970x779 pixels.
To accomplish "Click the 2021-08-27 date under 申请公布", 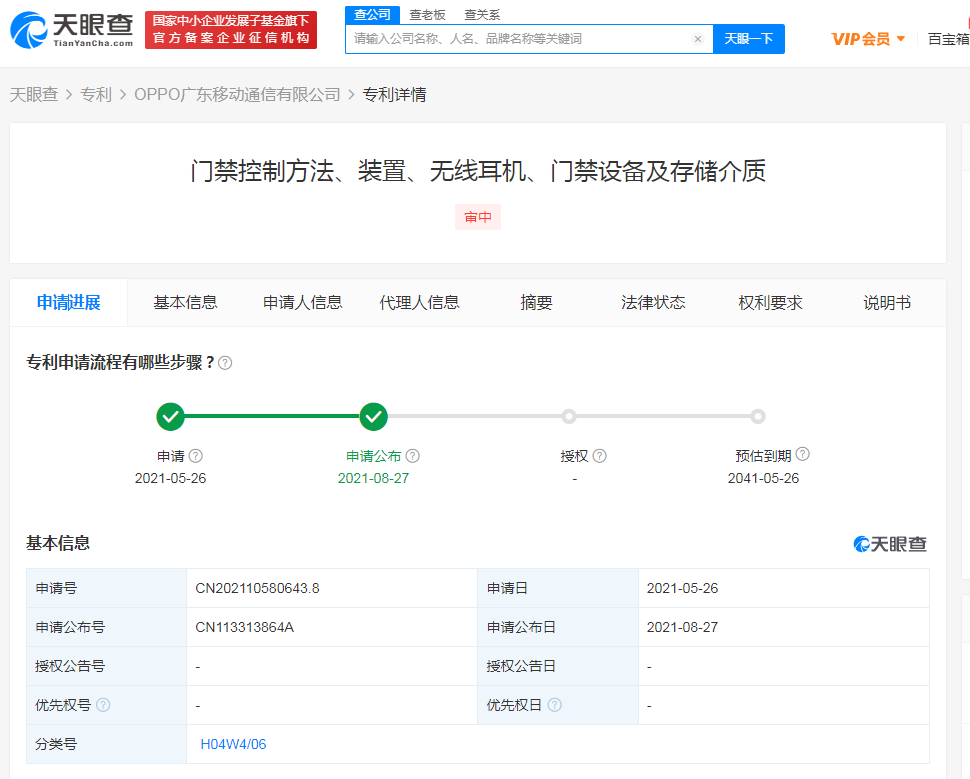I will tap(374, 478).
